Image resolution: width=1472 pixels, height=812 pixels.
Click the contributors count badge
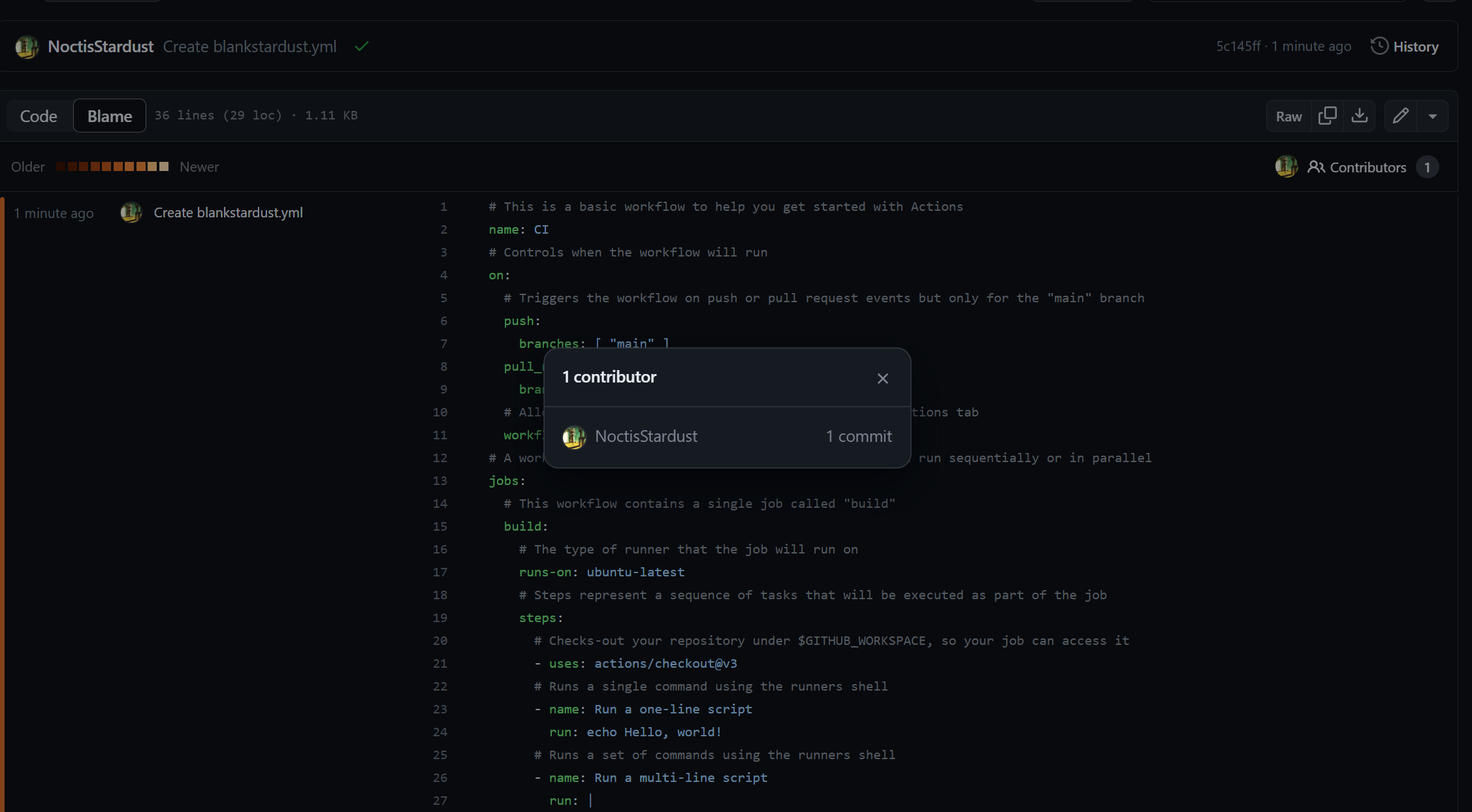pyautogui.click(x=1427, y=167)
